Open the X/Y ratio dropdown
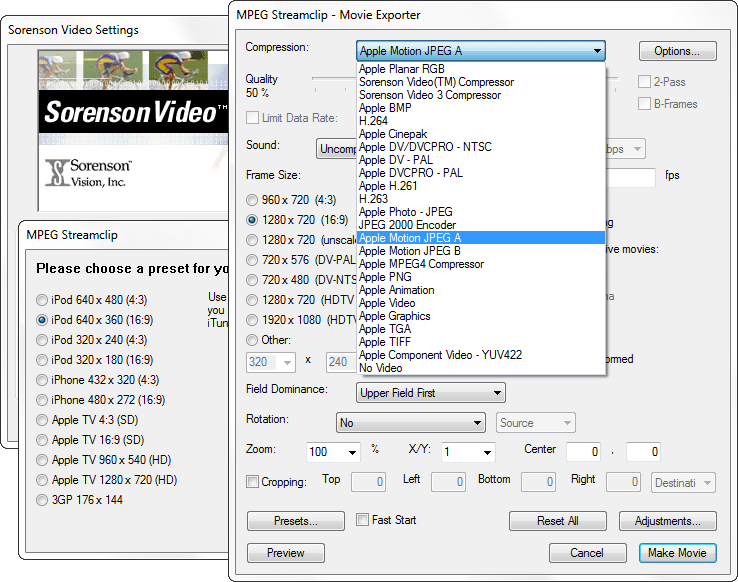Screen dimensions: 738x582 (468, 452)
